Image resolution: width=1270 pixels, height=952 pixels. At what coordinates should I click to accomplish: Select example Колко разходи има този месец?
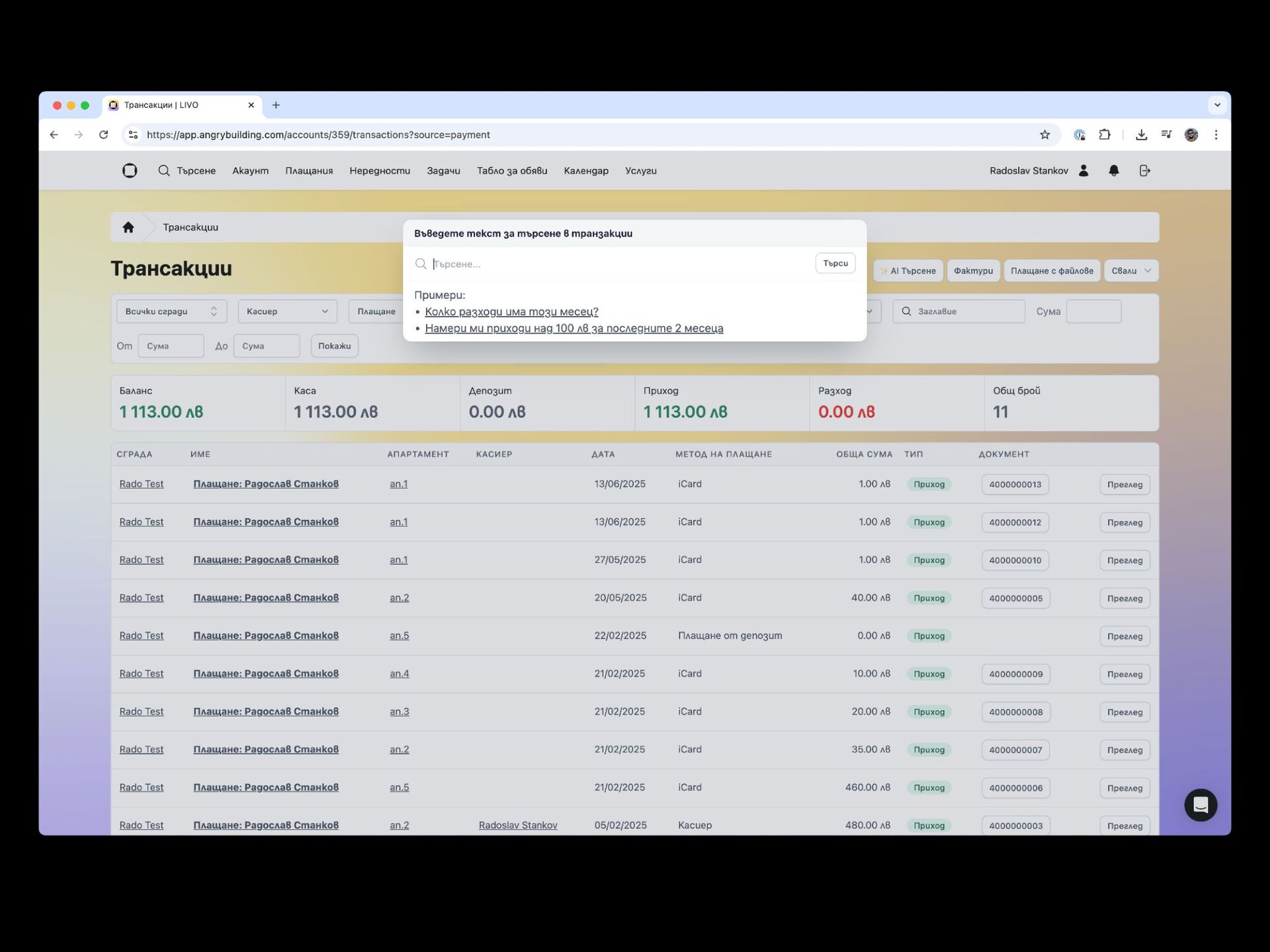coord(511,311)
